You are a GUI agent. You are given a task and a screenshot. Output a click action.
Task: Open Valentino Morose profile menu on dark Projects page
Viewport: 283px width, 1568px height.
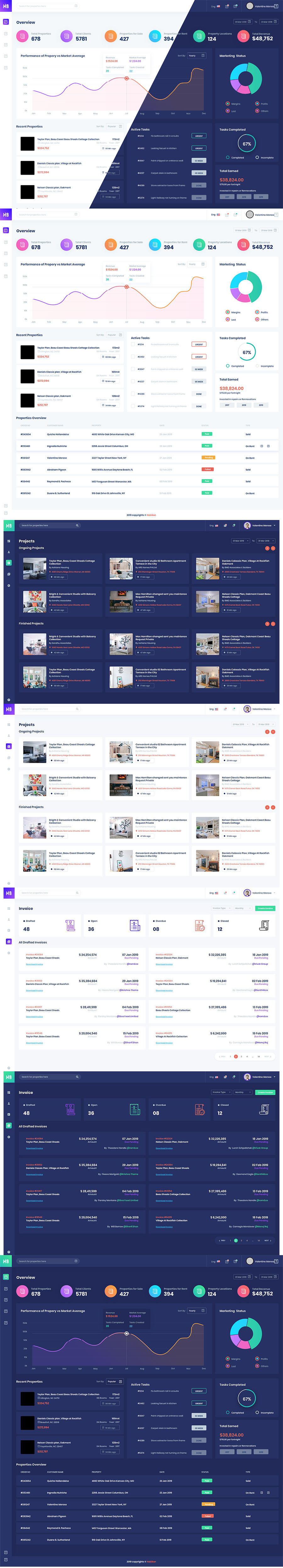259,525
